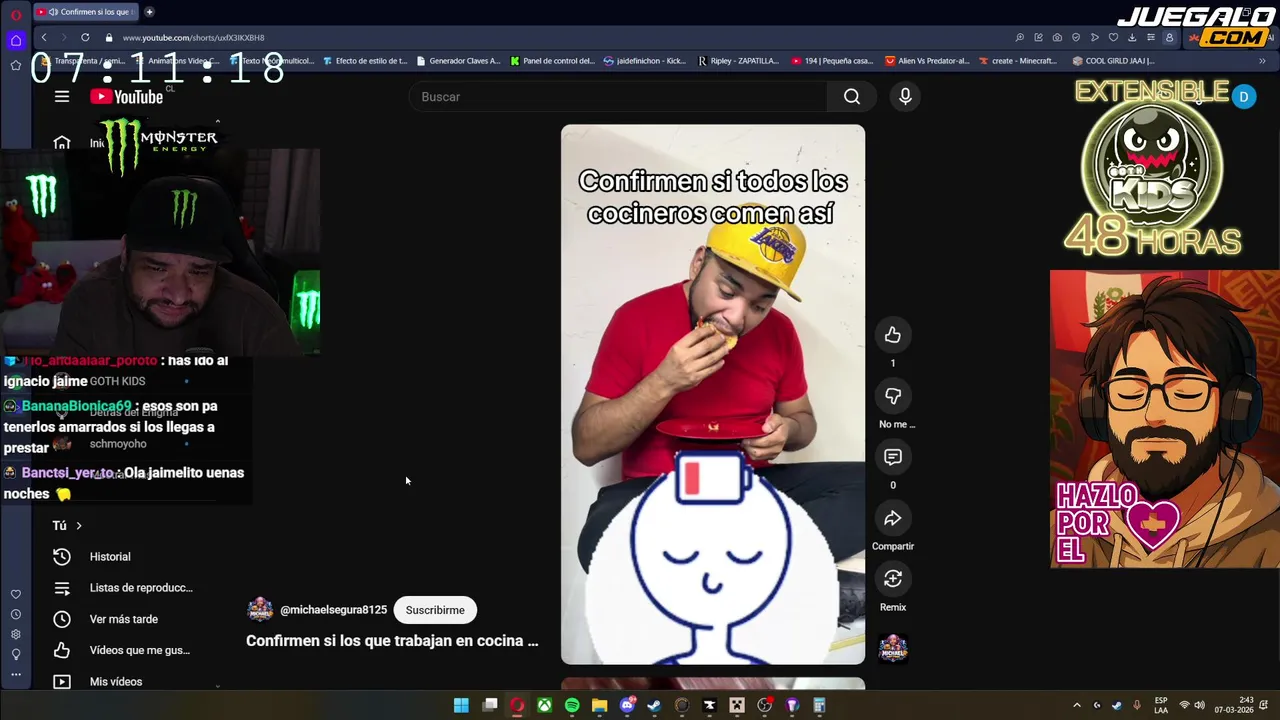Image resolution: width=1280 pixels, height=720 pixels.
Task: Open Spotify from the taskbar
Action: click(572, 705)
